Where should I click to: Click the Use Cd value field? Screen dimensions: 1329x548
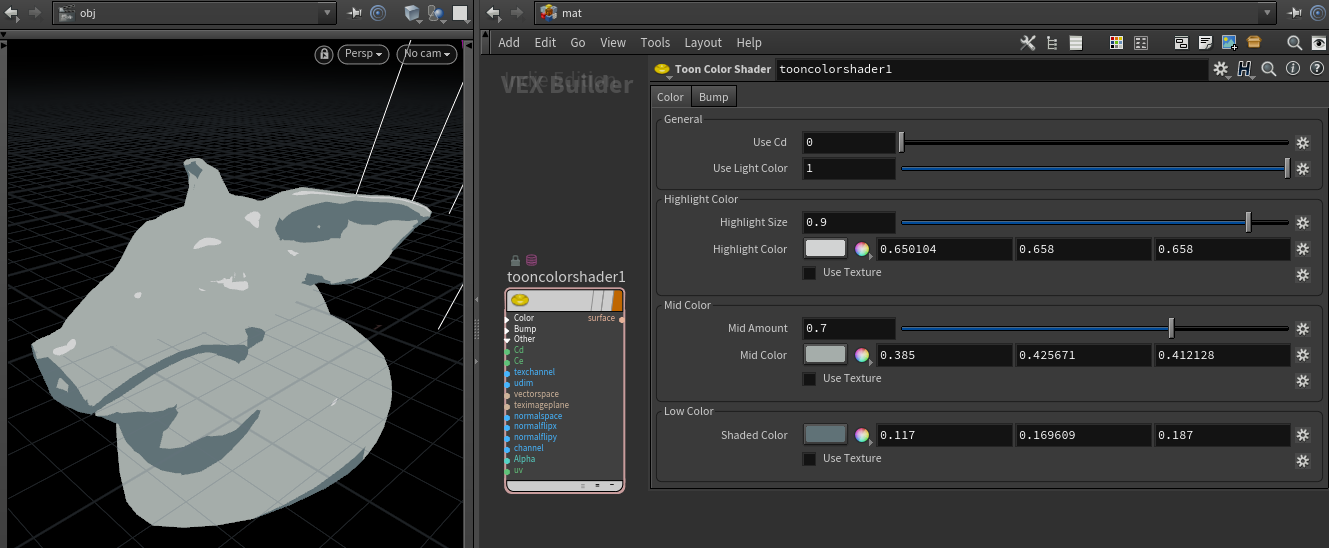pos(849,143)
